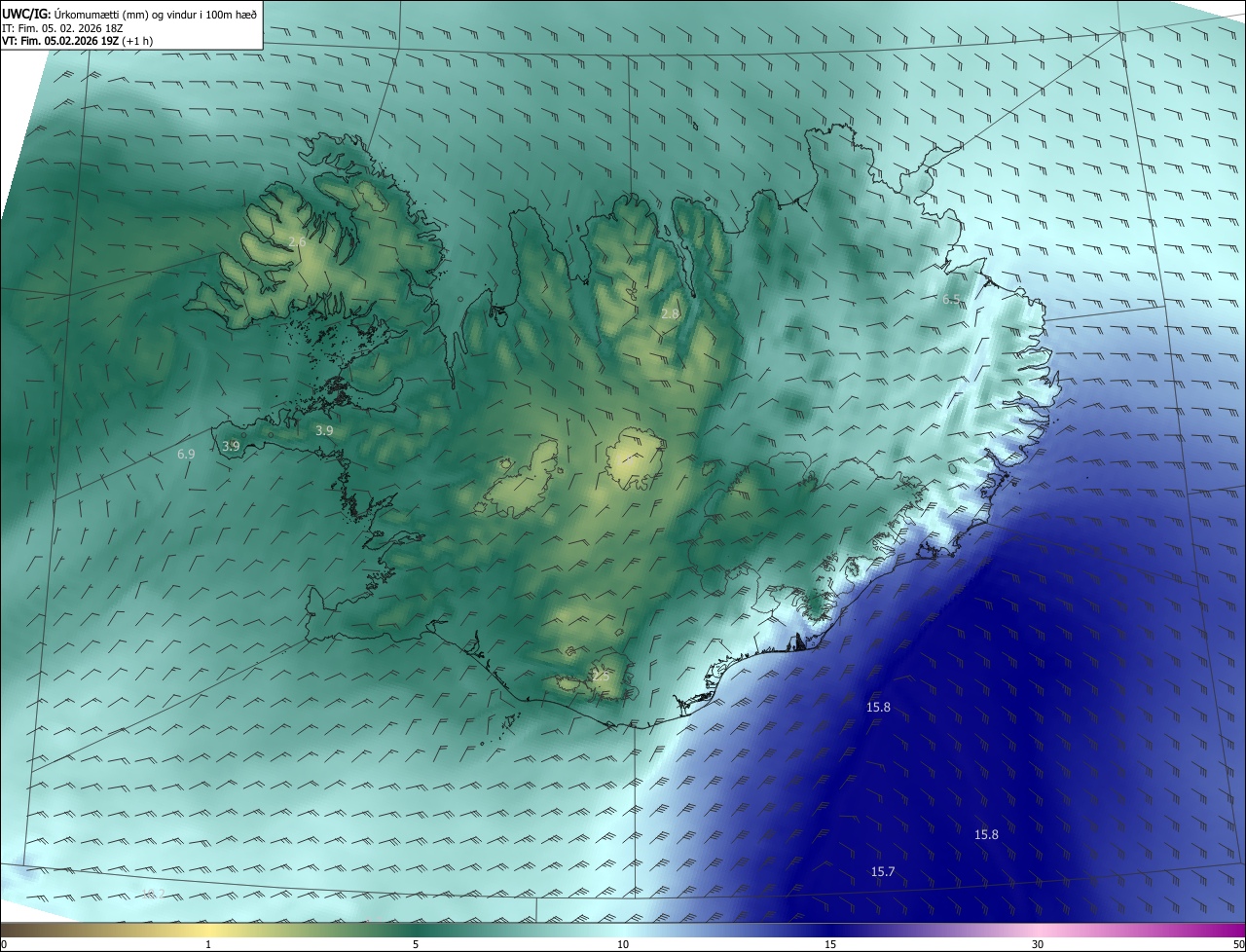Click the color scale tick label "50"
The height and width of the screenshot is (952, 1246).
click(x=1237, y=944)
